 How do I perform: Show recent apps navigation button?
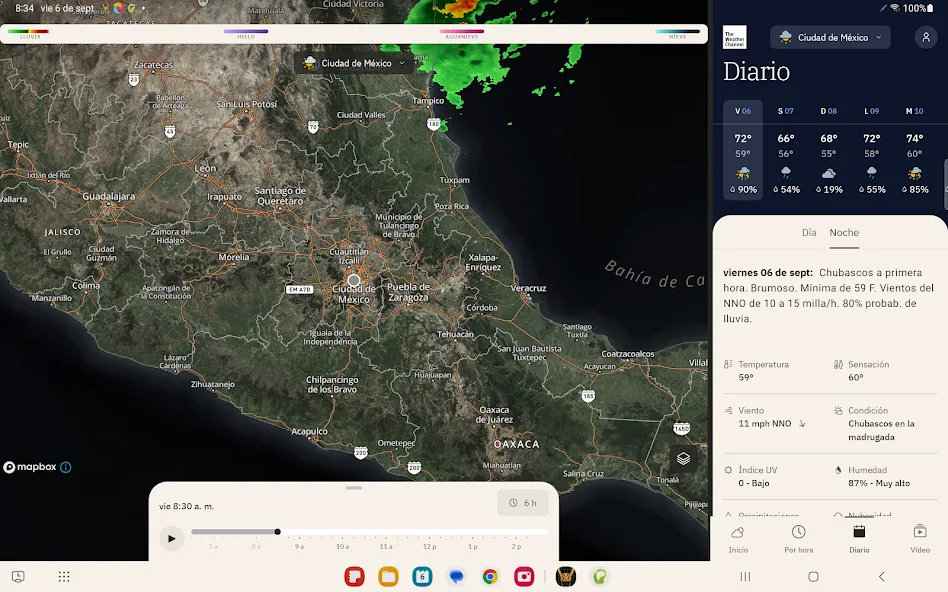click(x=745, y=576)
